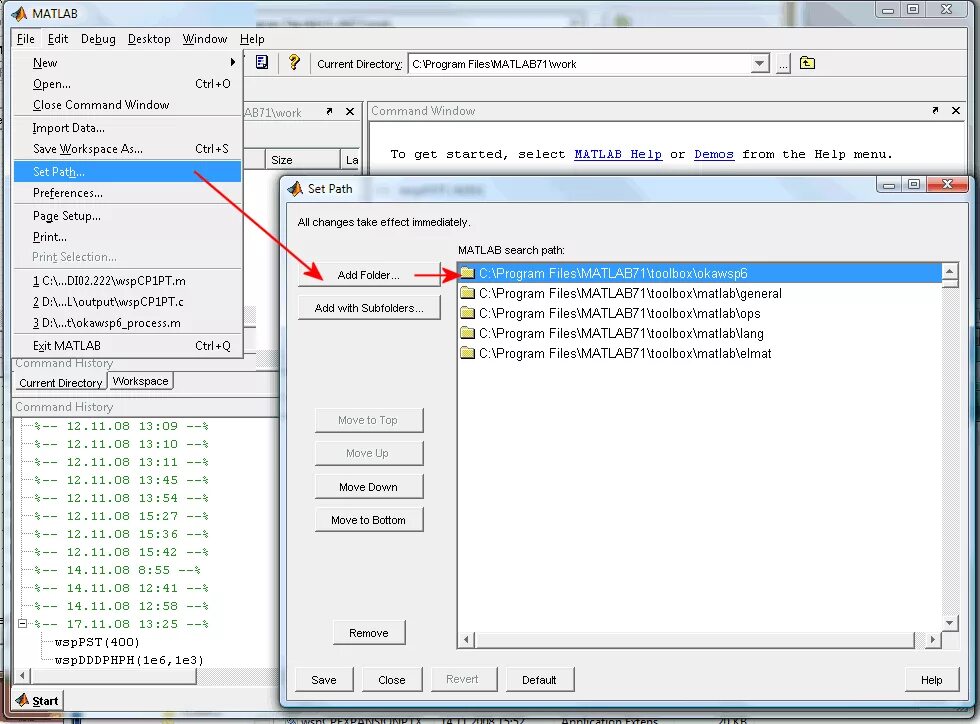Viewport: 980px width, 724px height.
Task: Click the Default button
Action: click(x=539, y=680)
